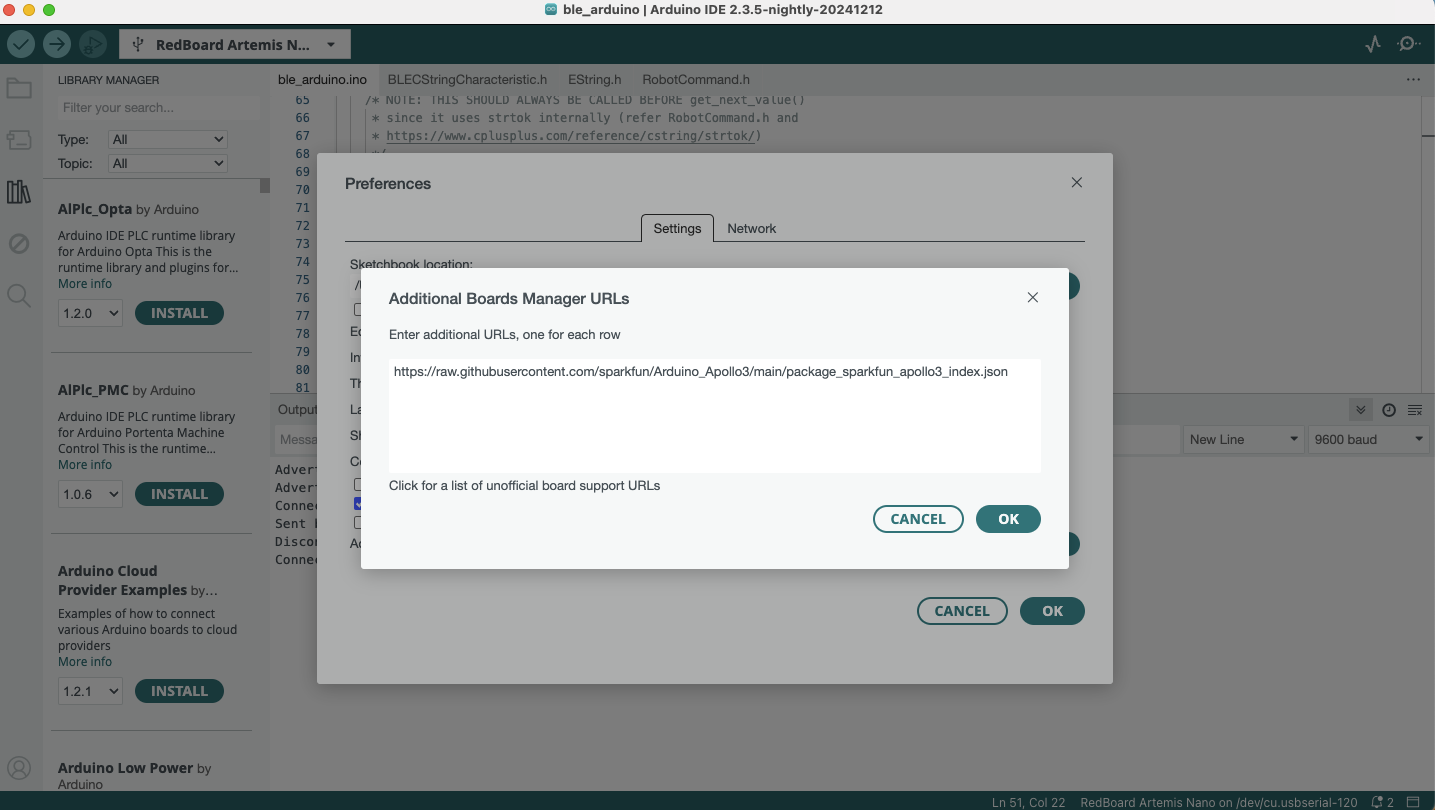Open the Search sidebar magnifier icon
Image resolution: width=1435 pixels, height=810 pixels.
[19, 295]
